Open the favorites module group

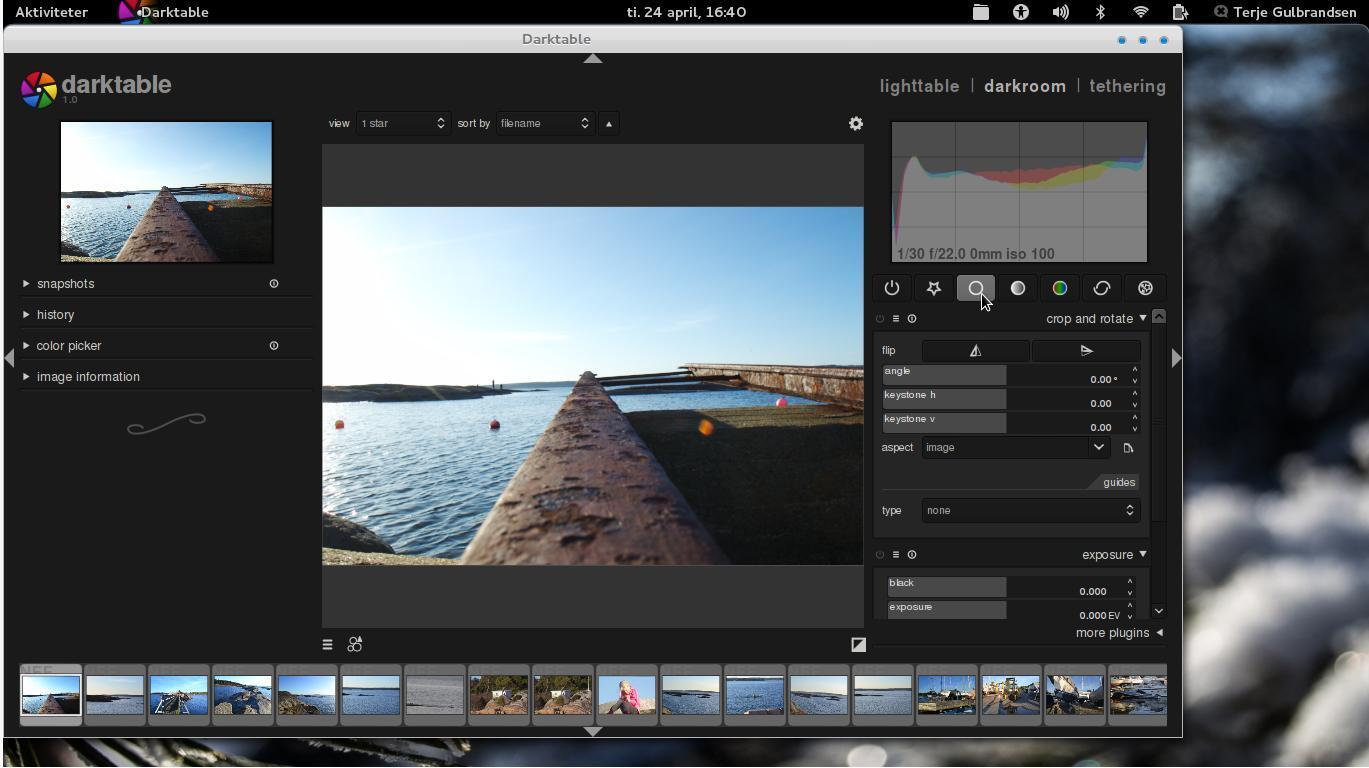[933, 288]
